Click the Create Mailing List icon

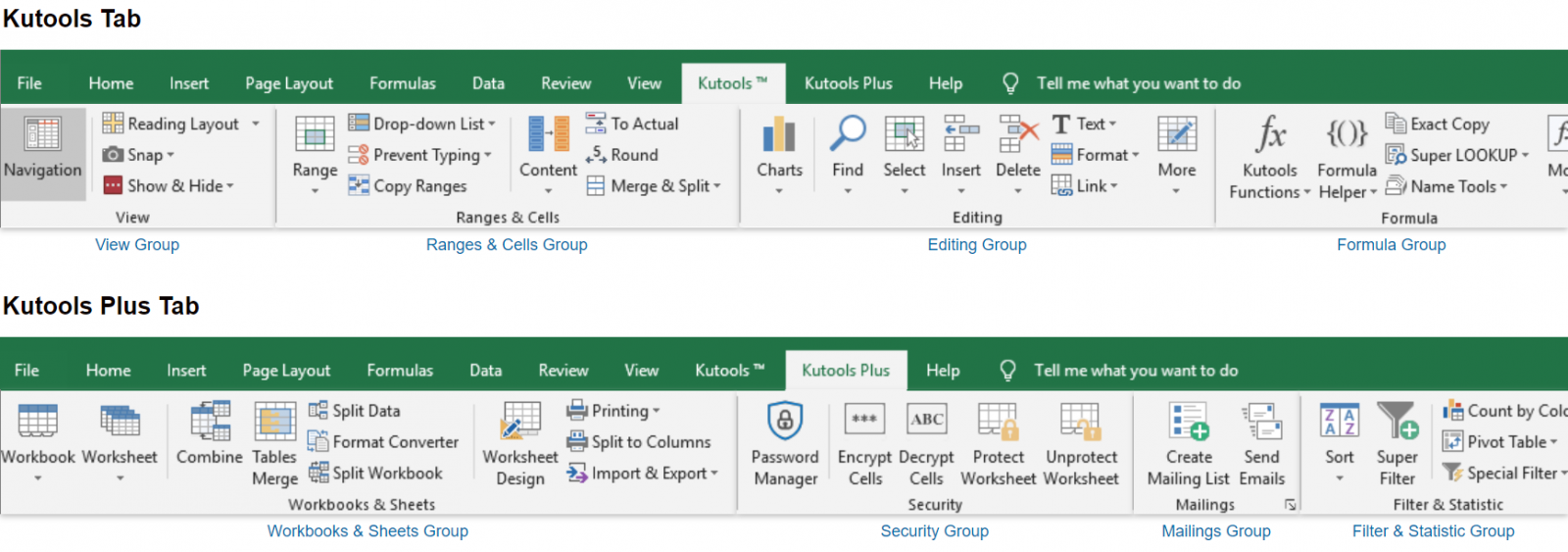[x=1188, y=421]
